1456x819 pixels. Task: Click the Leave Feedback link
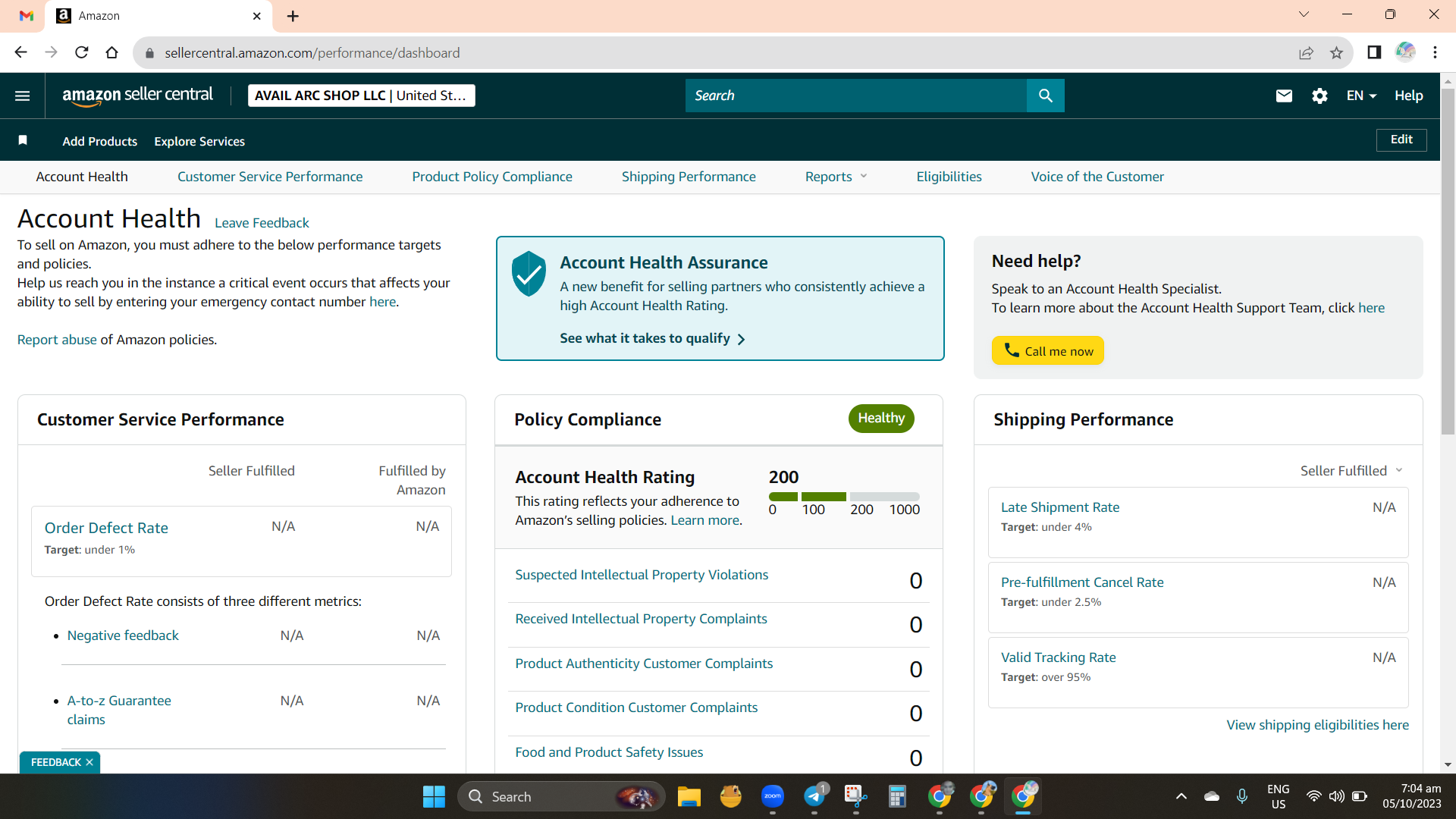coord(262,223)
